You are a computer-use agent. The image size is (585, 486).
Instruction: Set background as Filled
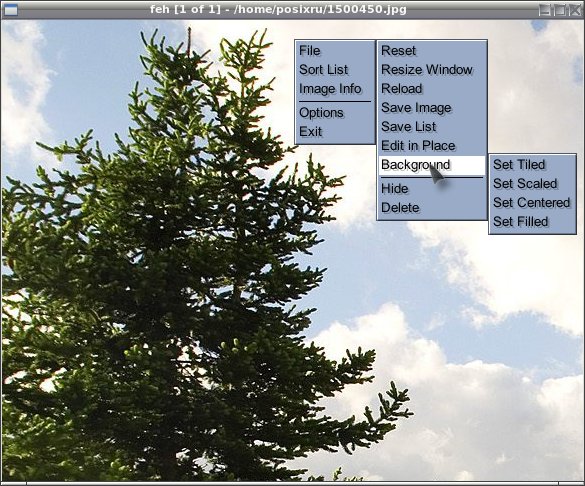(x=532, y=222)
